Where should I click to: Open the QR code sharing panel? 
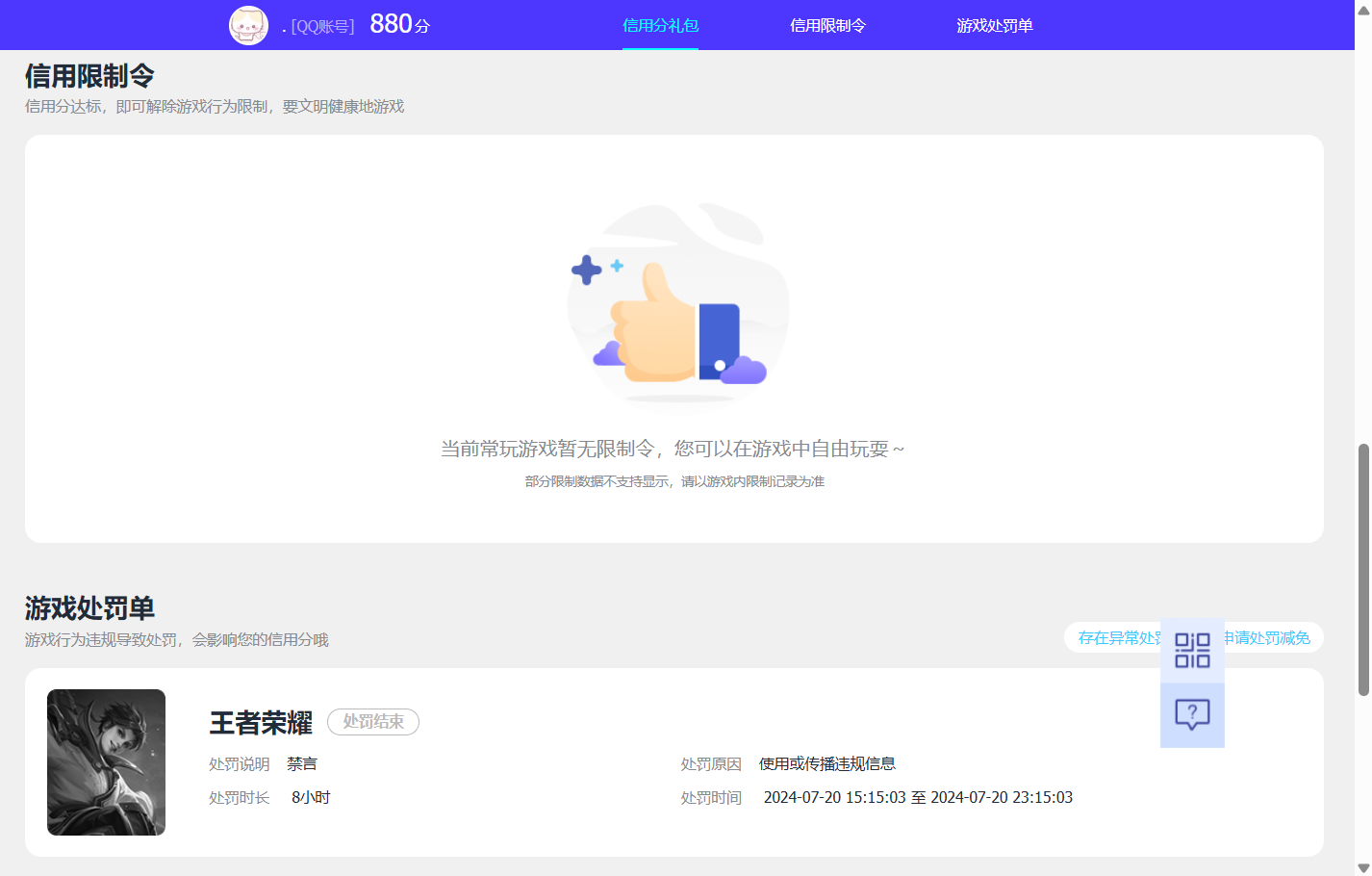1192,650
